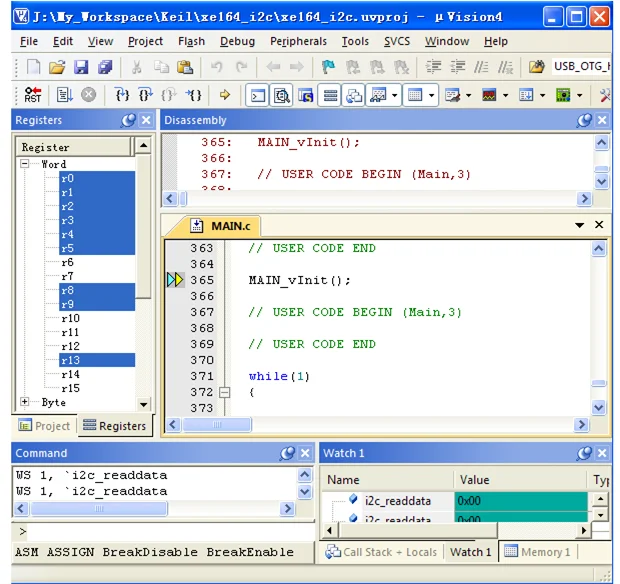Switch to the Project tab
The width and height of the screenshot is (620, 584).
(x=44, y=426)
